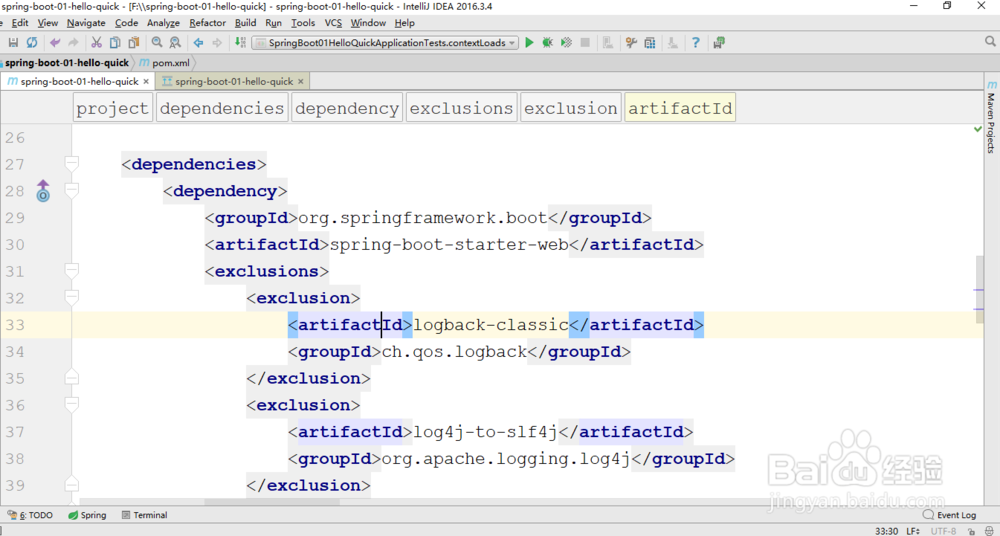The height and width of the screenshot is (536, 1000).
Task: Collapse the exclusion tag on line 36
Action: click(72, 405)
